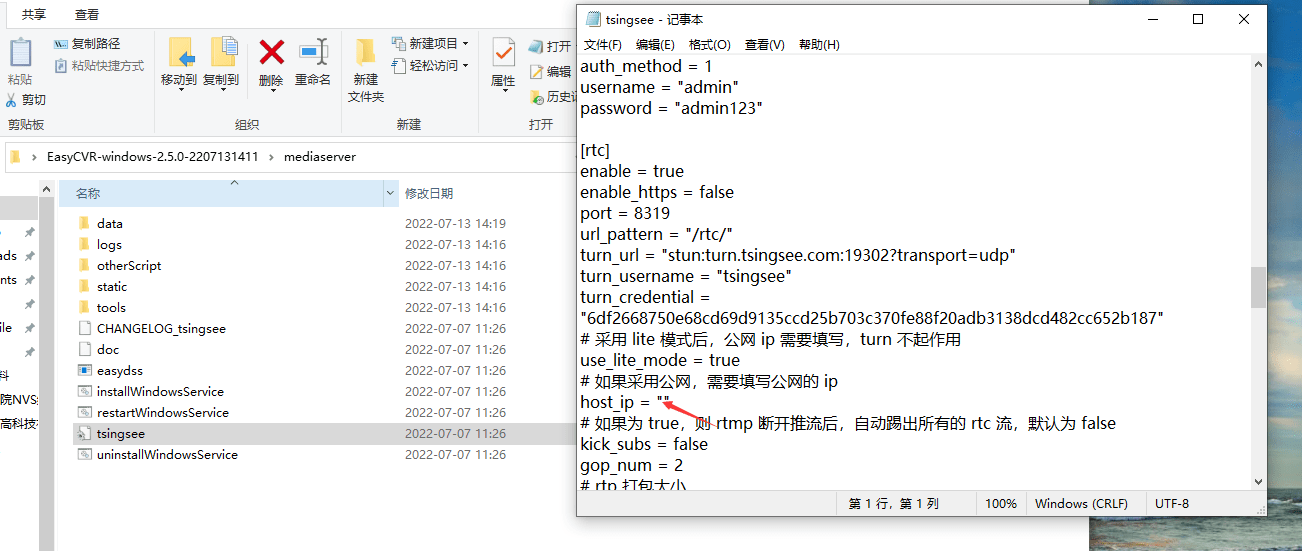
Task: Click the 属性 (Properties) checkmark icon
Action: click(503, 52)
